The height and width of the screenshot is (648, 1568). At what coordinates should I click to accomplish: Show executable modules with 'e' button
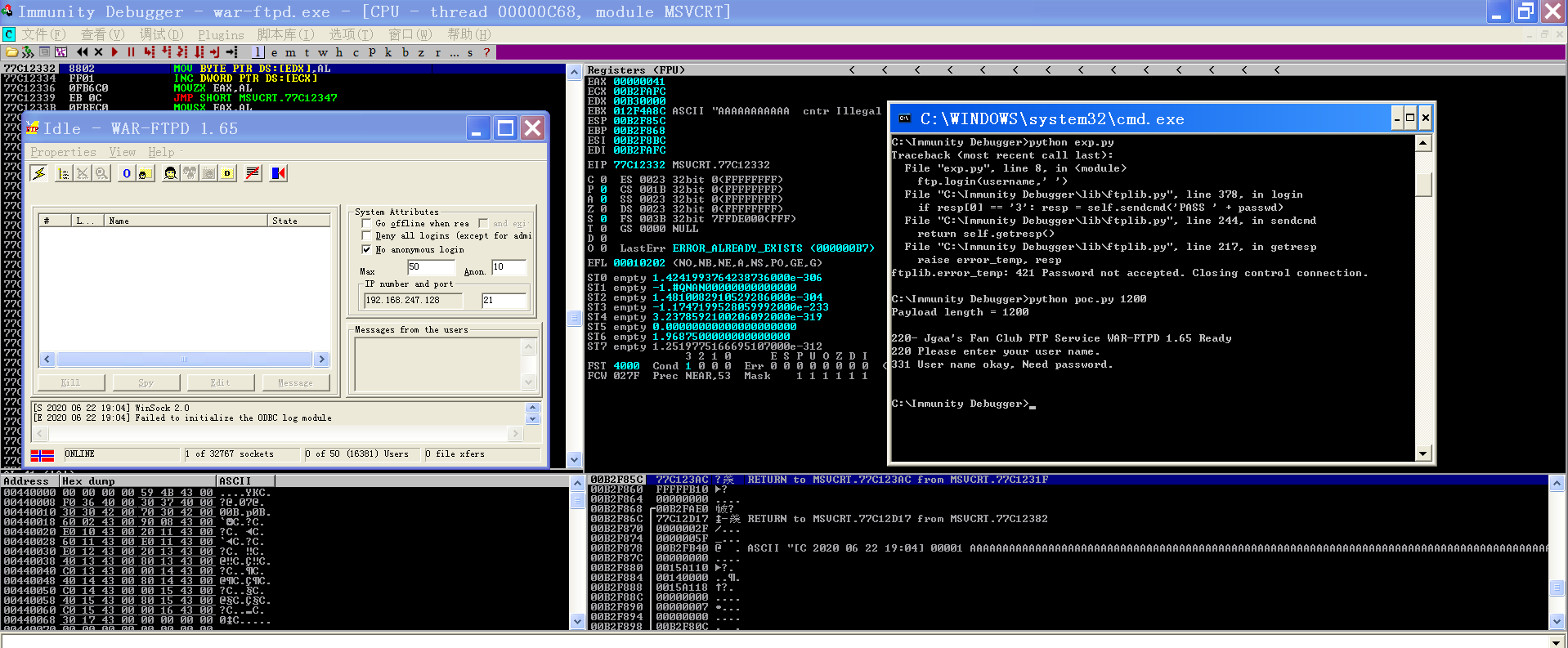274,52
